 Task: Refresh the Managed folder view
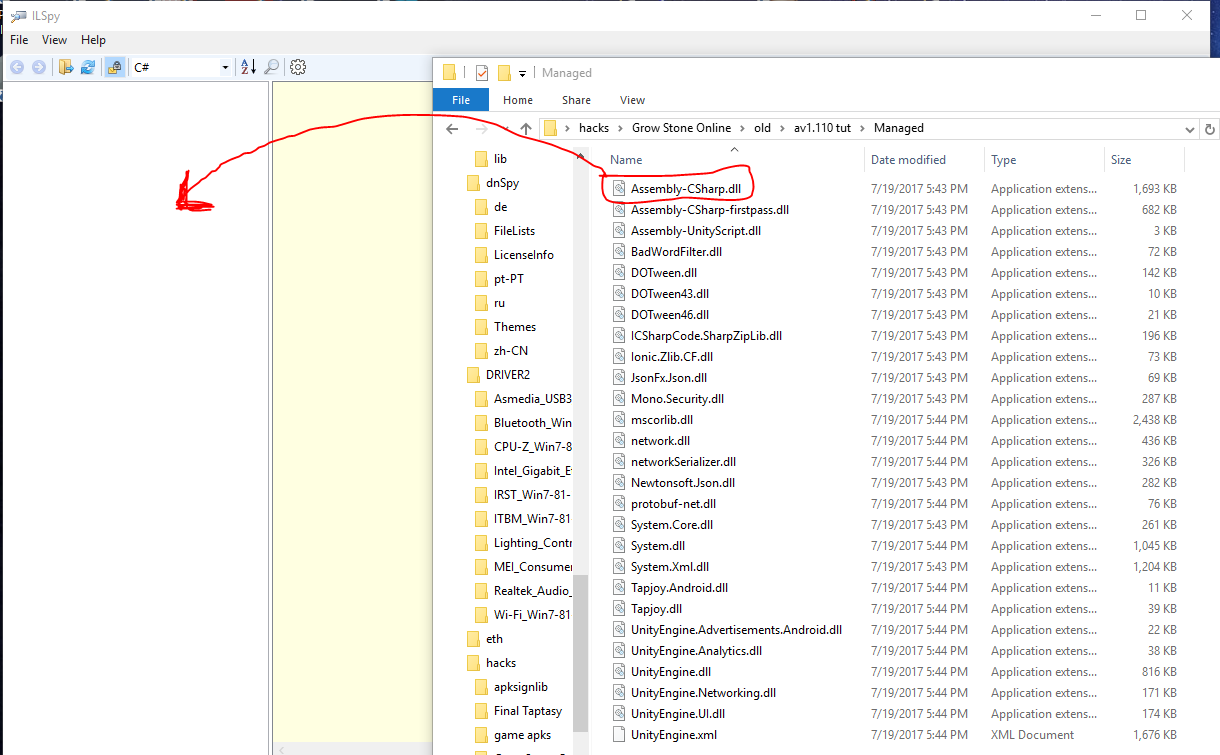pos(1210,128)
